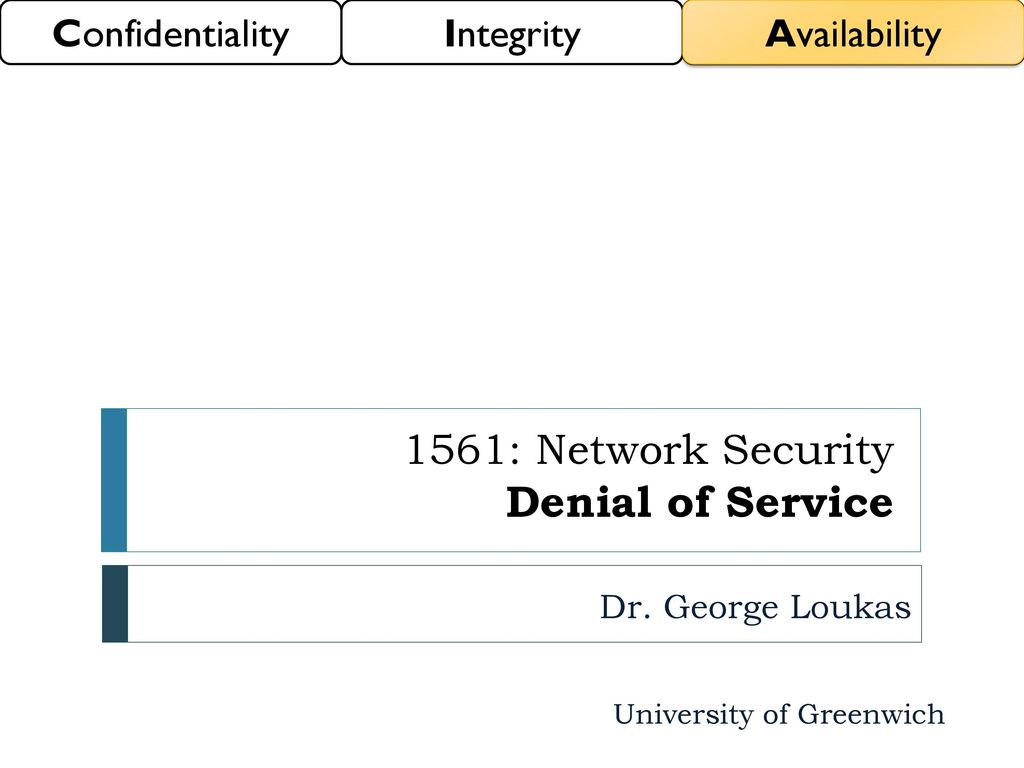This screenshot has width=1024, height=768.
Task: Click the 'Dr.' prefix in author line
Action: pyautogui.click(x=626, y=607)
